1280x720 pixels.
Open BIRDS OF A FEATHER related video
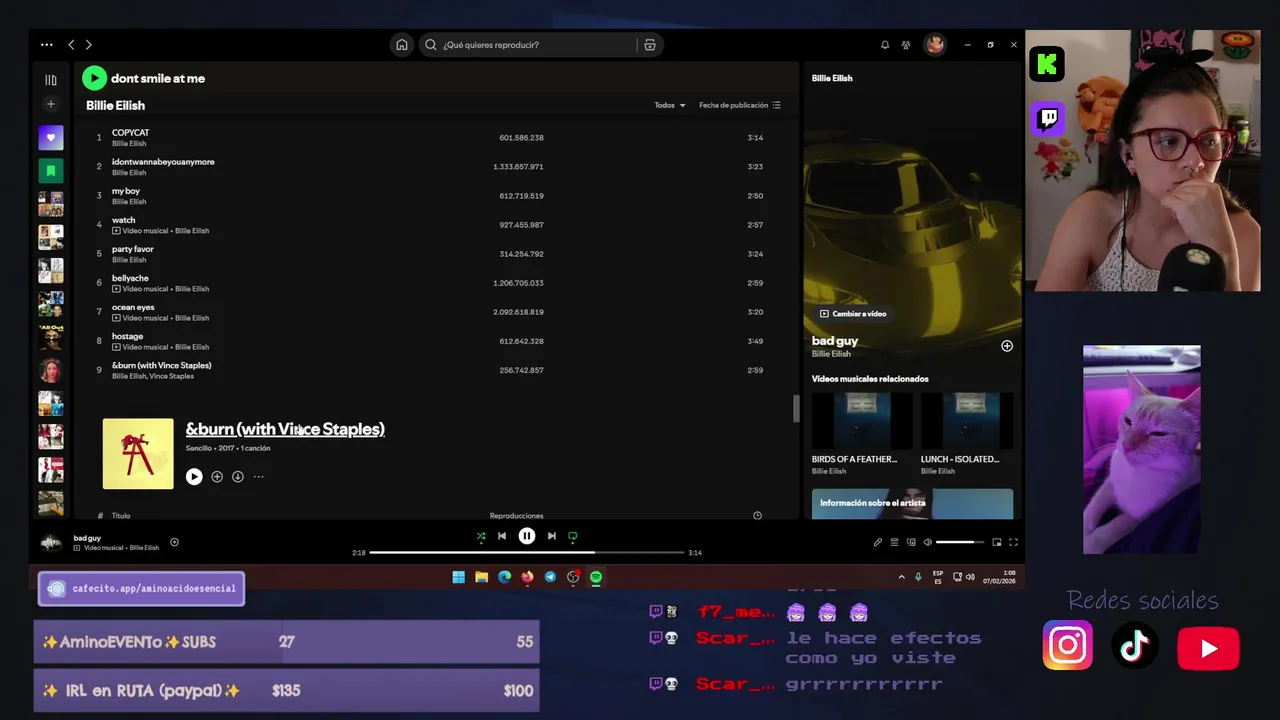point(862,434)
